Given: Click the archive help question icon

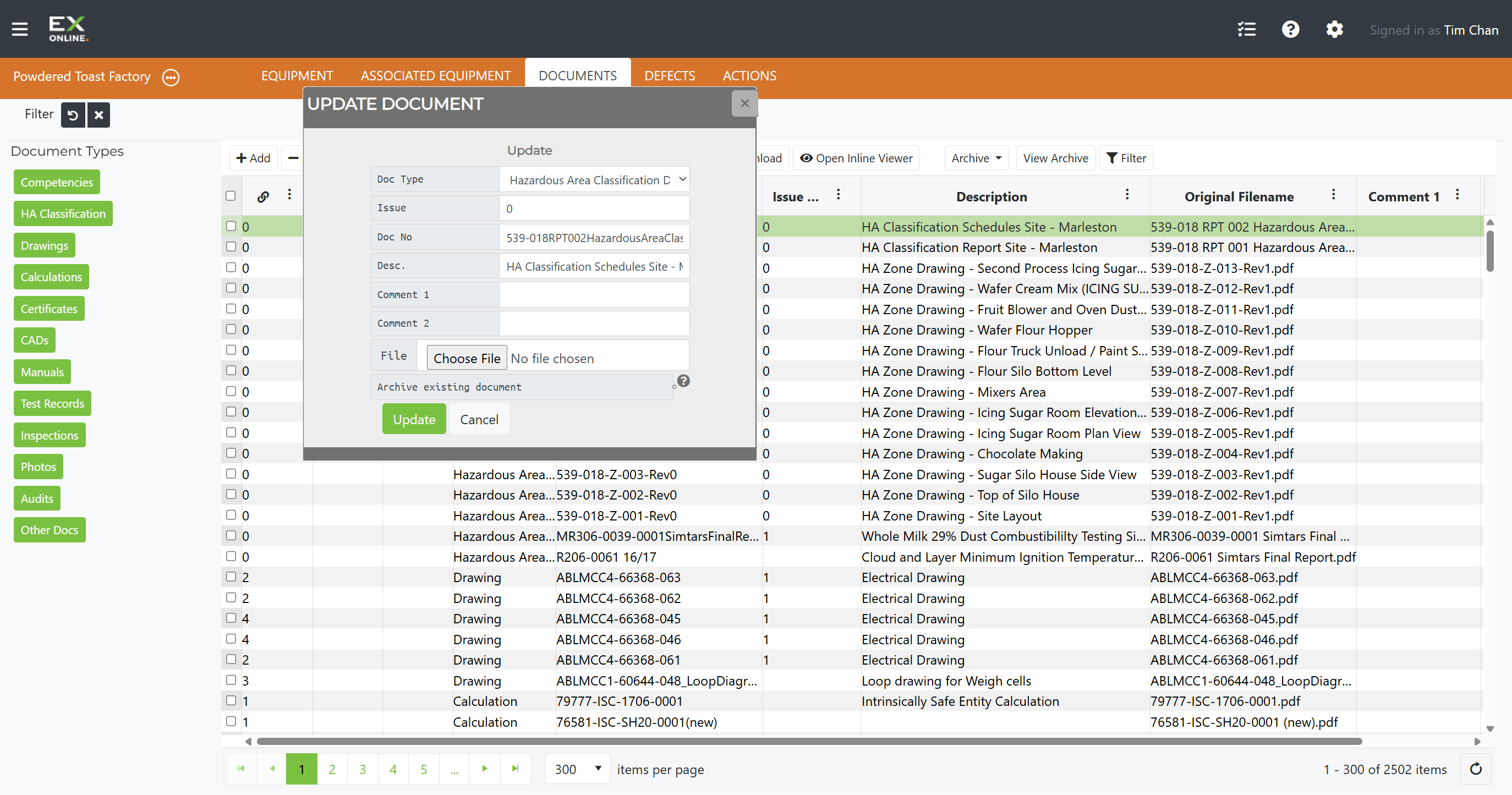Looking at the screenshot, I should (x=683, y=381).
